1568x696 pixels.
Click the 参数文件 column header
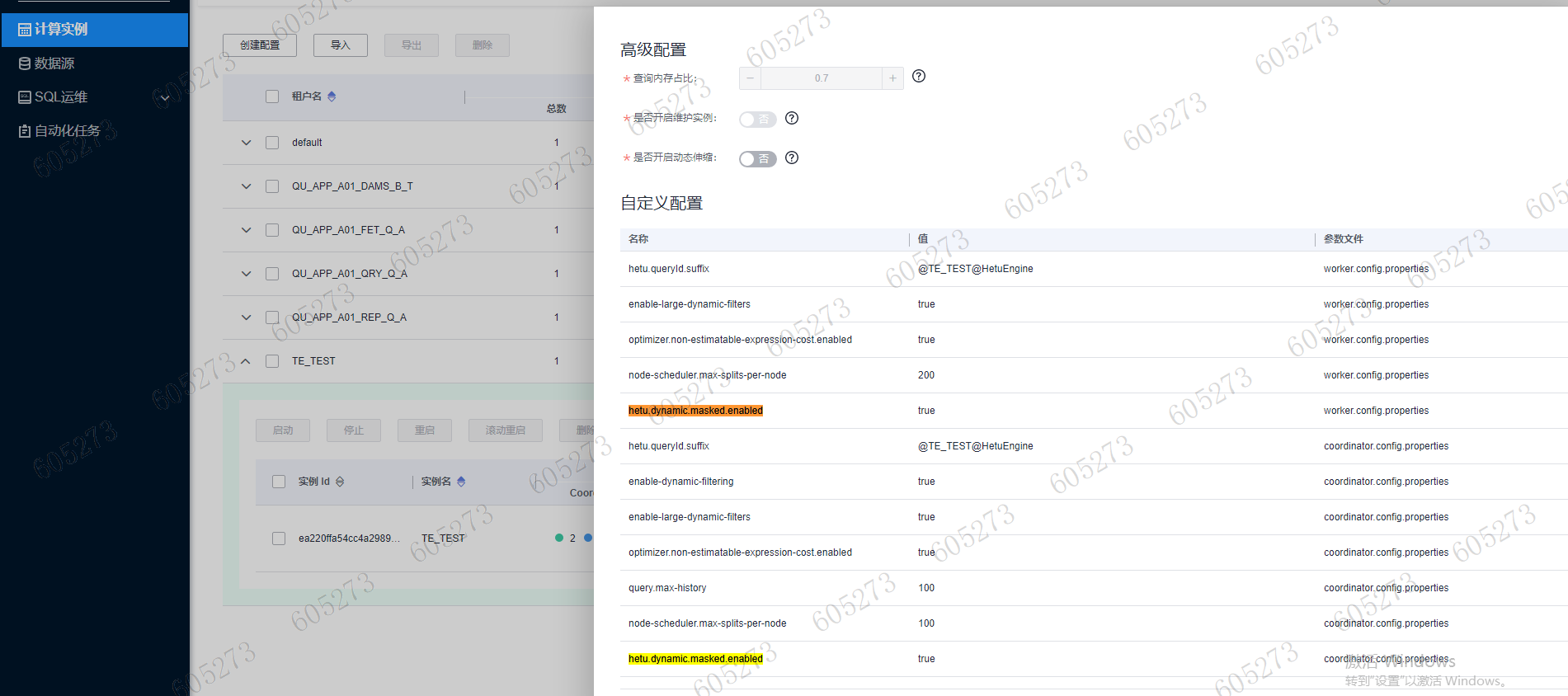pyautogui.click(x=1344, y=239)
